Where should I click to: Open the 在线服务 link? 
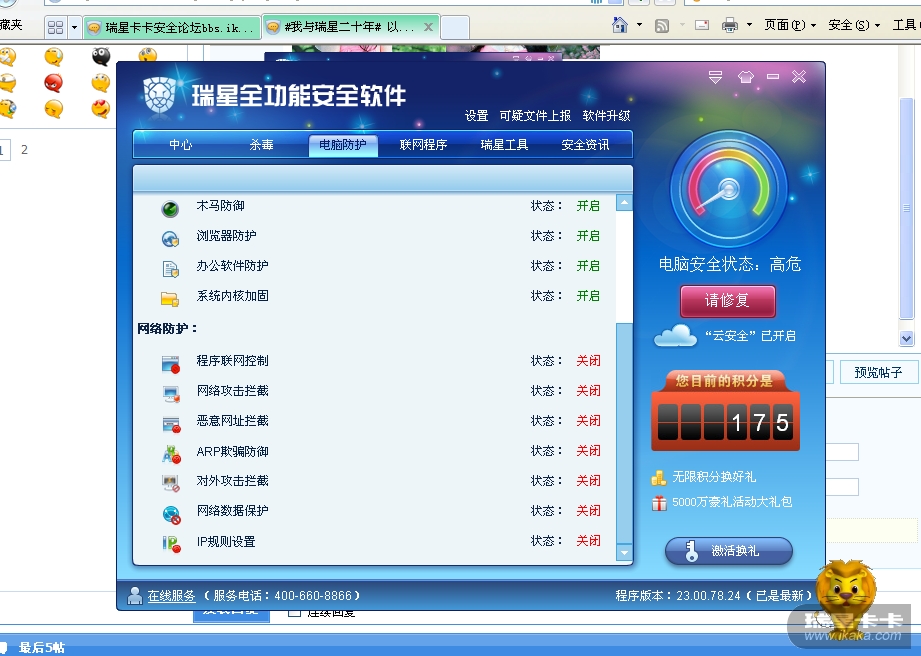point(171,596)
